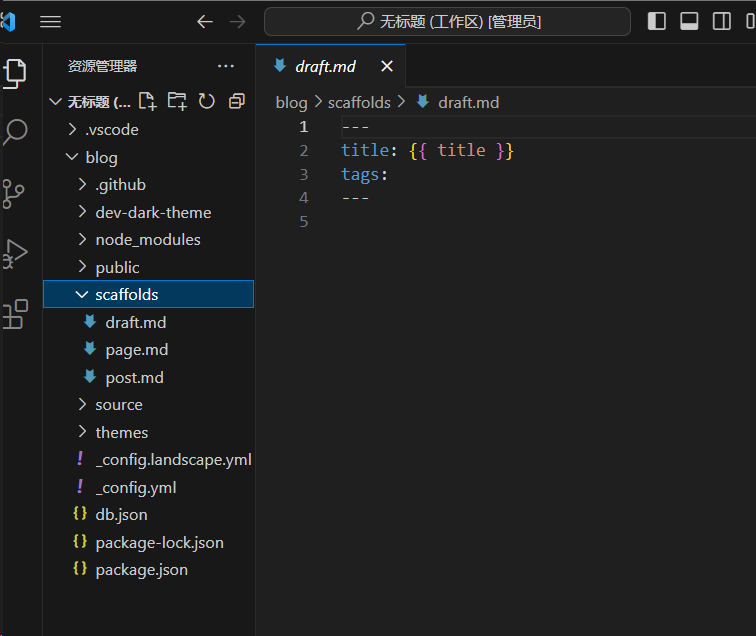Image resolution: width=756 pixels, height=636 pixels.
Task: Toggle the primary side bar layout button
Action: [657, 21]
